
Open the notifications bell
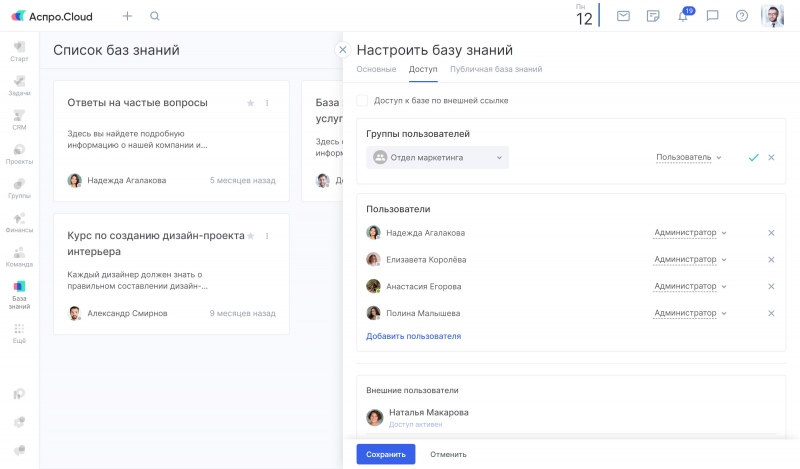[683, 16]
